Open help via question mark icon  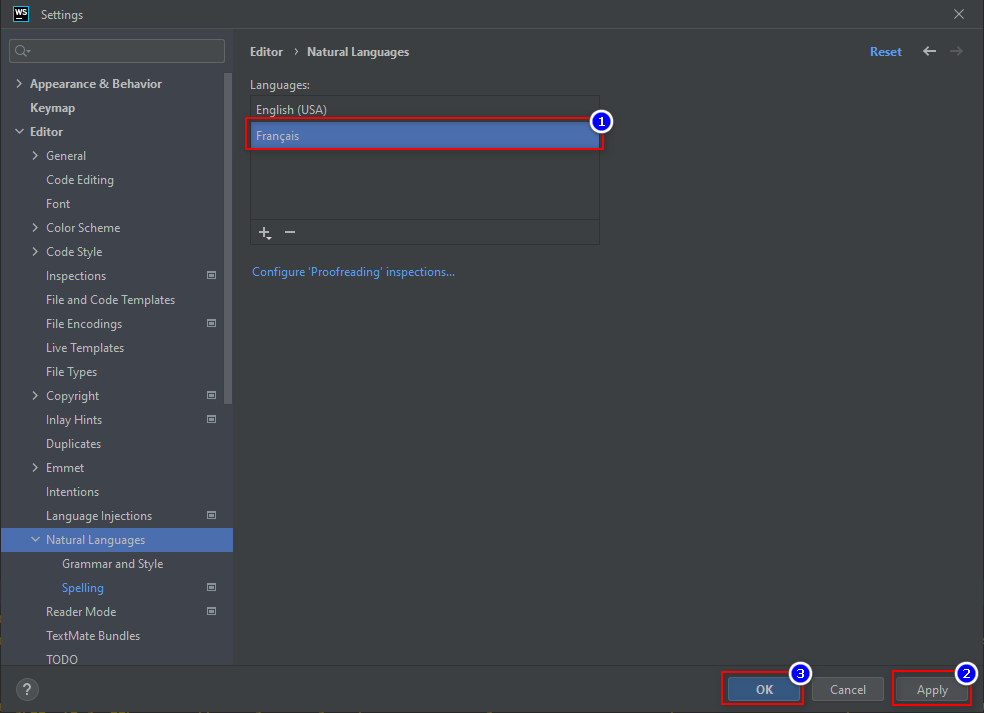pos(27,690)
